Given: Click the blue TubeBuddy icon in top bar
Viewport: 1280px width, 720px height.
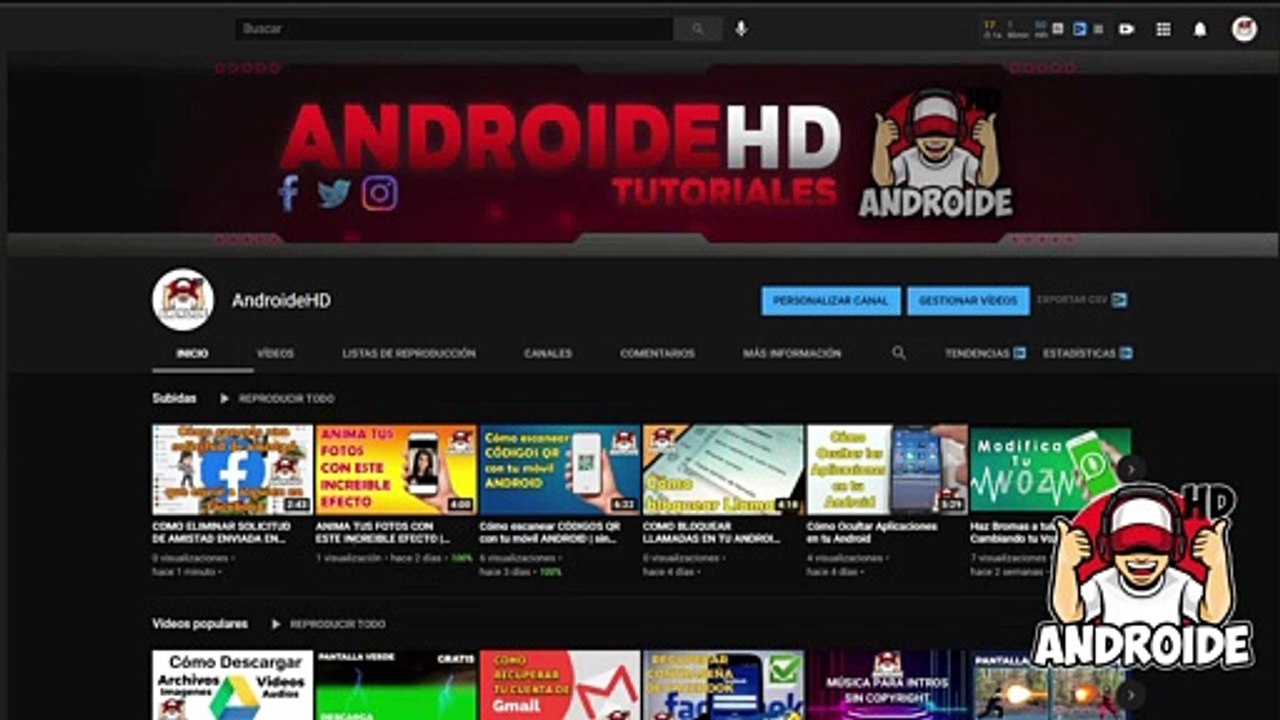Looking at the screenshot, I should tap(1079, 29).
